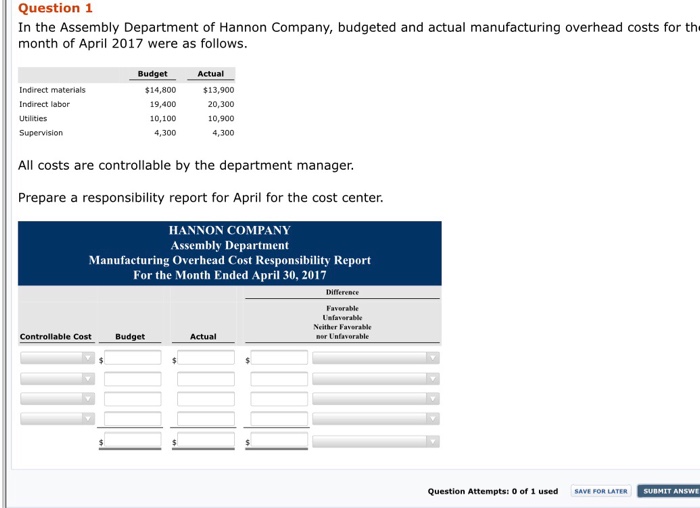Click budget value 10,100
The height and width of the screenshot is (508, 700).
click(x=163, y=118)
